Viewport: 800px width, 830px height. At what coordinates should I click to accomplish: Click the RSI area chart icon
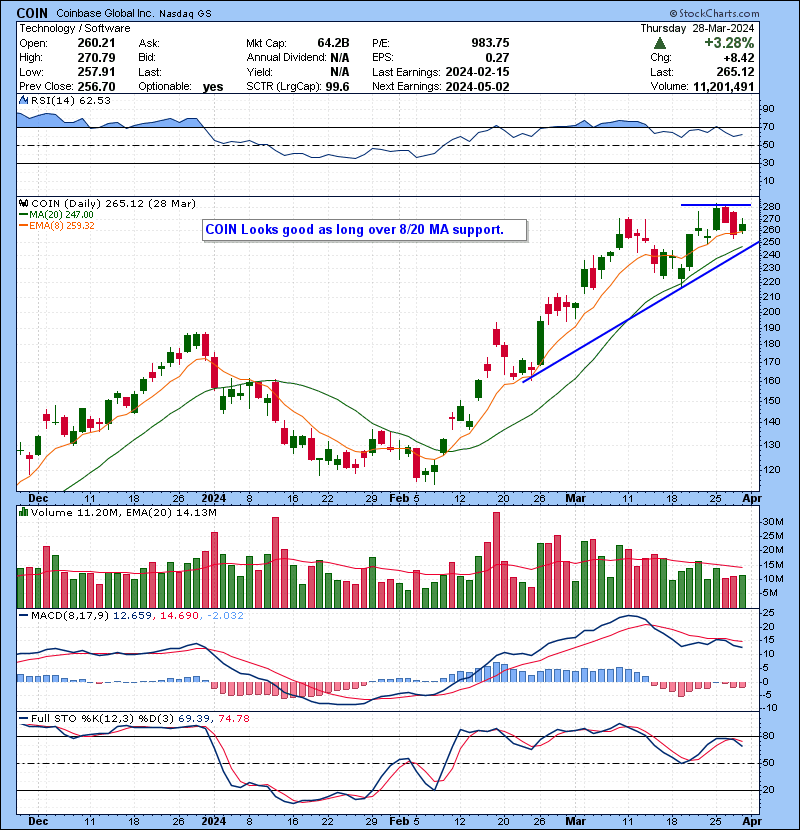point(24,100)
